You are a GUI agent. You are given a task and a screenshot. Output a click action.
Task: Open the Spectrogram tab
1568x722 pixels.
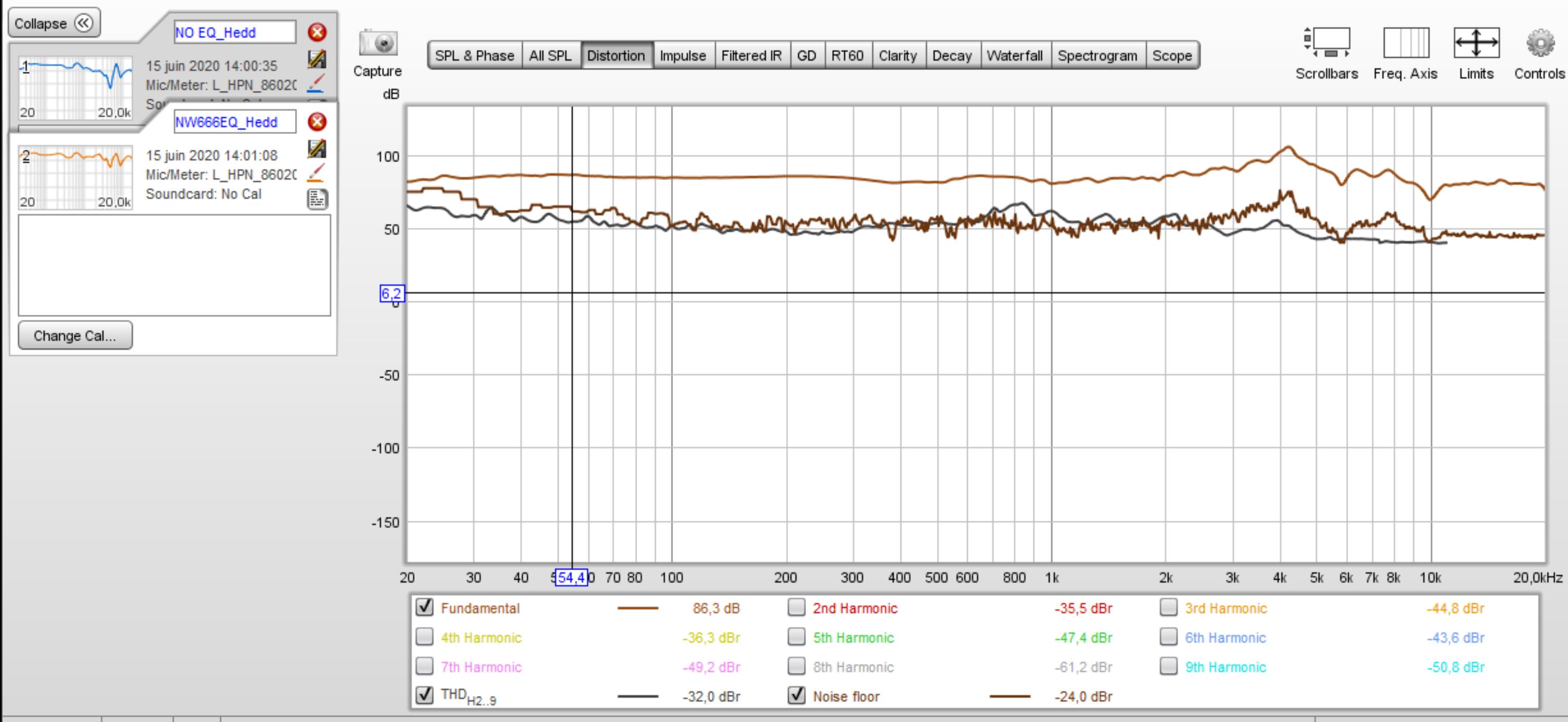(x=1097, y=55)
